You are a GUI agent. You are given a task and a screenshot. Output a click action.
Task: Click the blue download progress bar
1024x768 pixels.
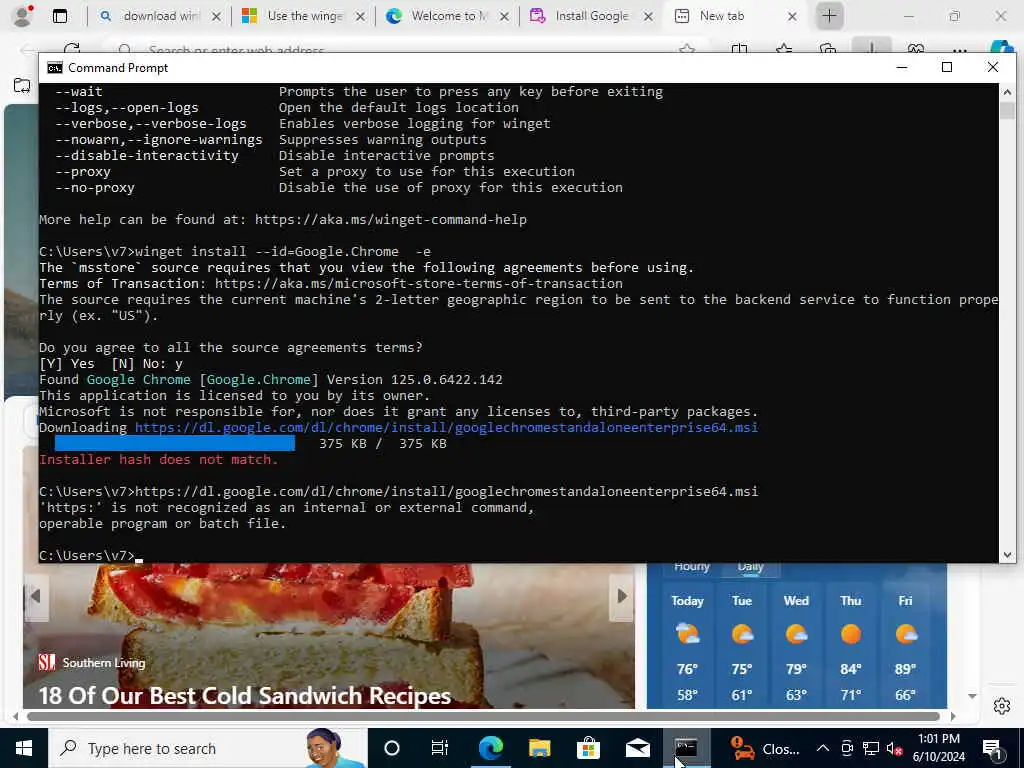[x=174, y=443]
